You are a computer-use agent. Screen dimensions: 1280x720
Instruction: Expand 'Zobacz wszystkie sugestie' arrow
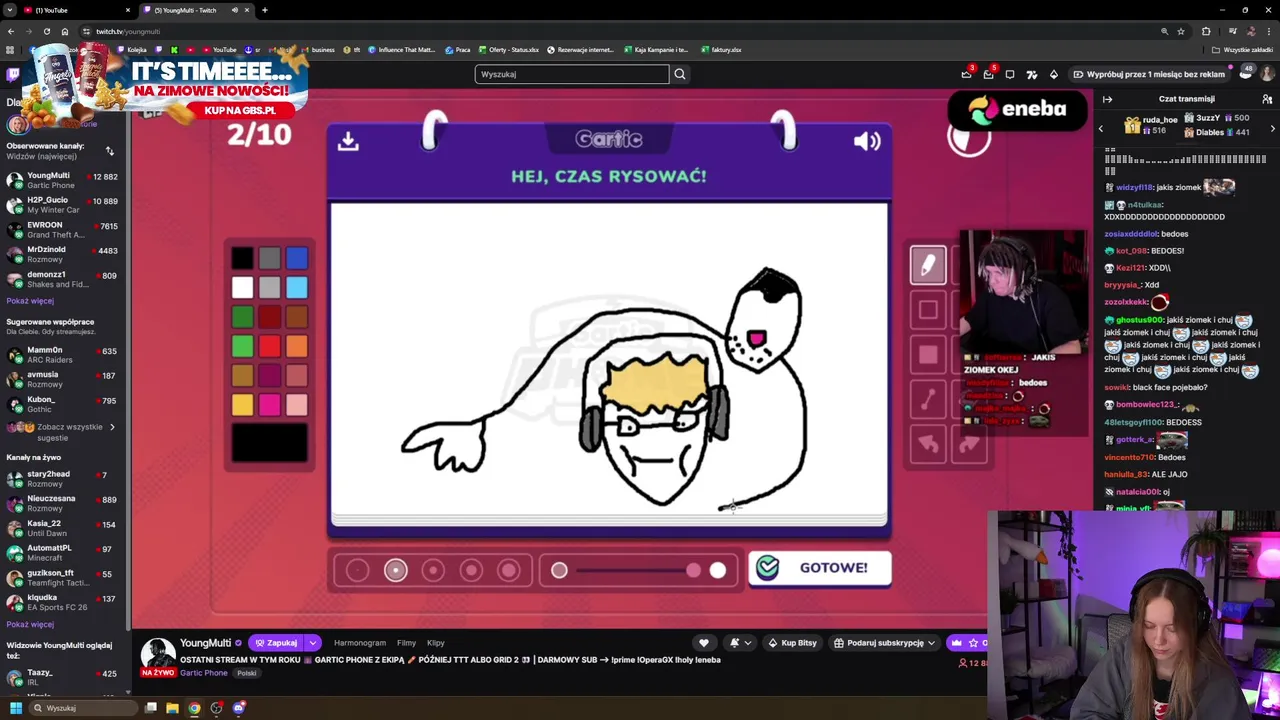click(112, 427)
